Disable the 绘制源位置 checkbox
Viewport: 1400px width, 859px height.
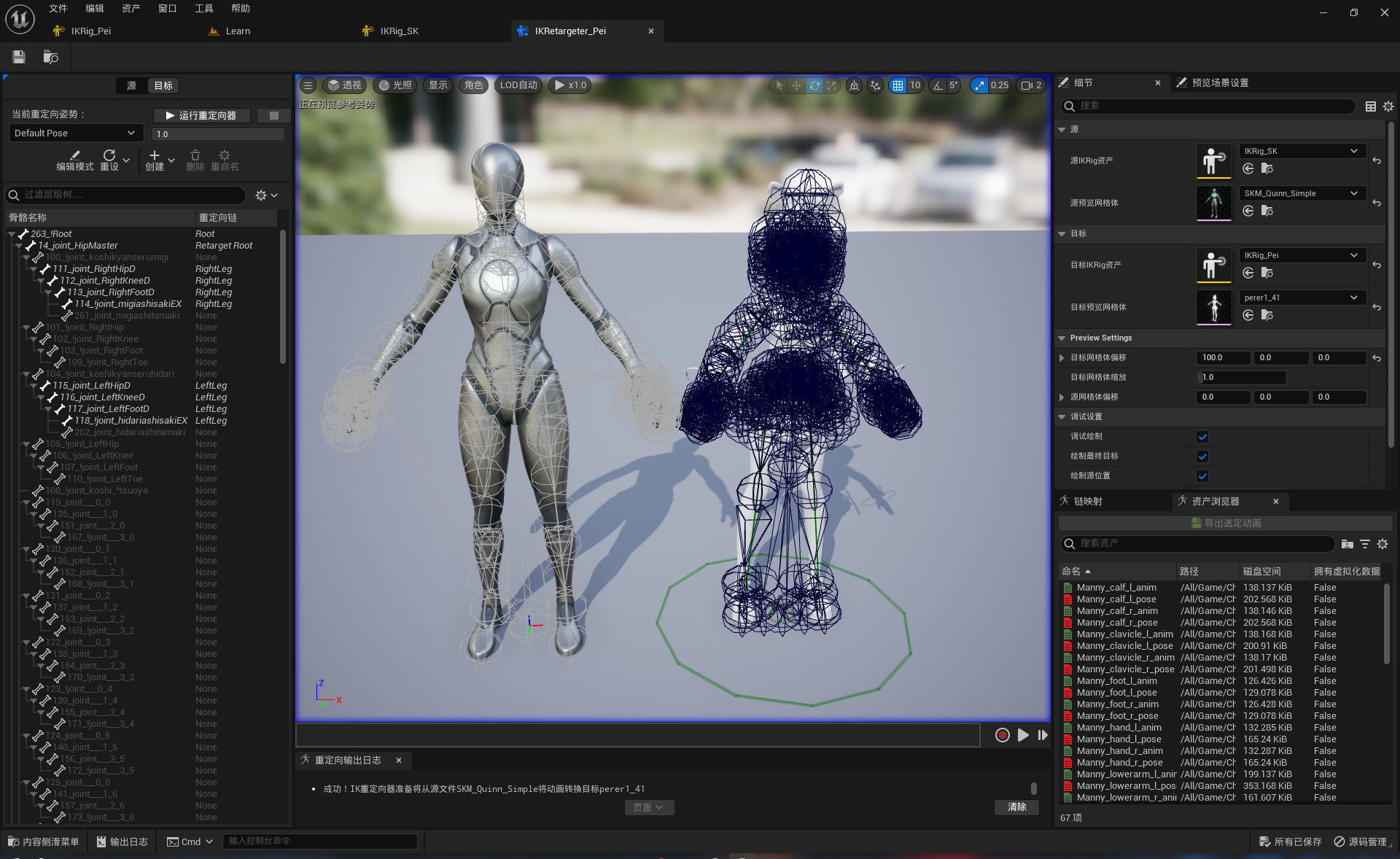(1202, 476)
